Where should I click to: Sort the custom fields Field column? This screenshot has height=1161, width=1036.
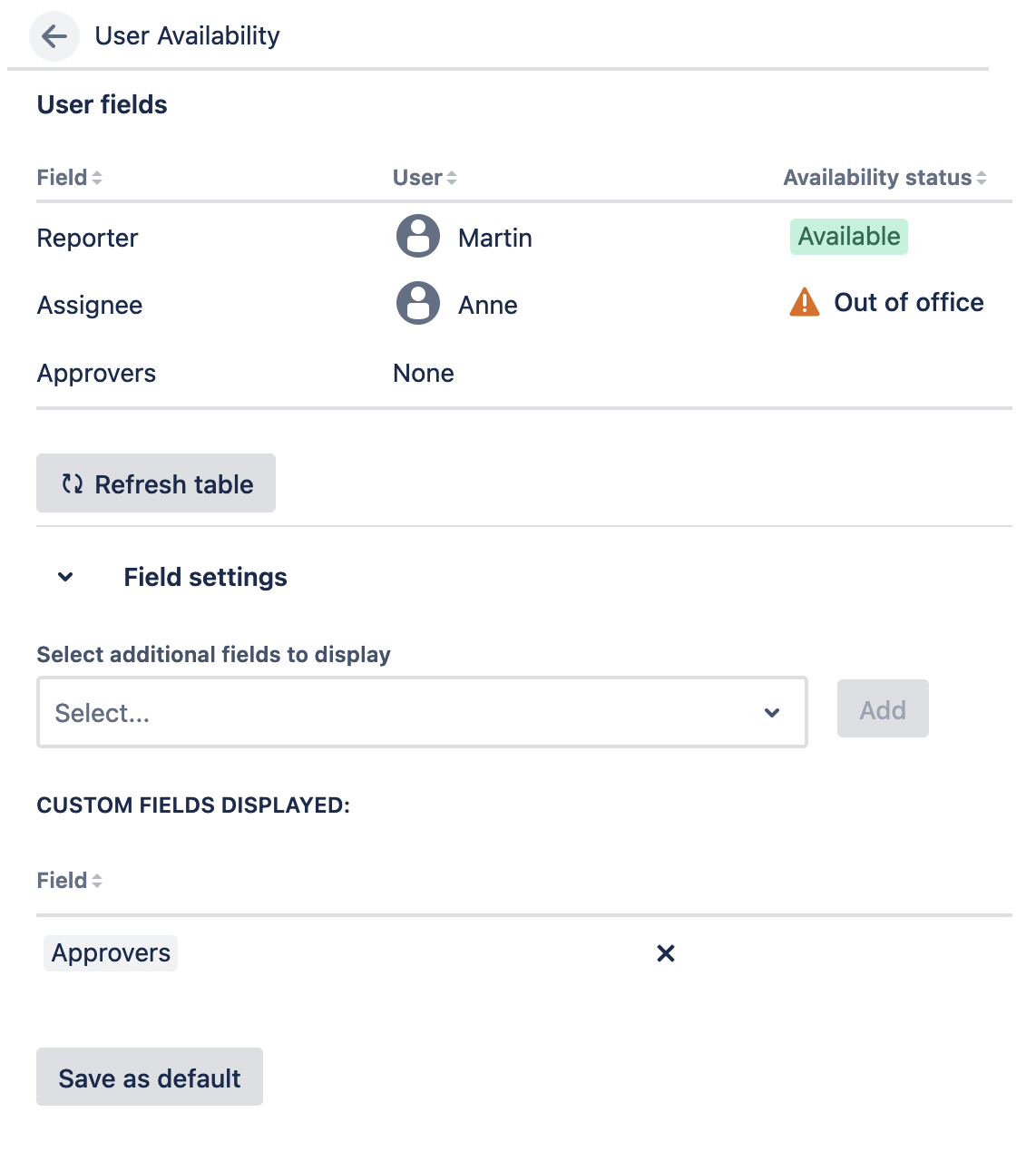tap(98, 880)
